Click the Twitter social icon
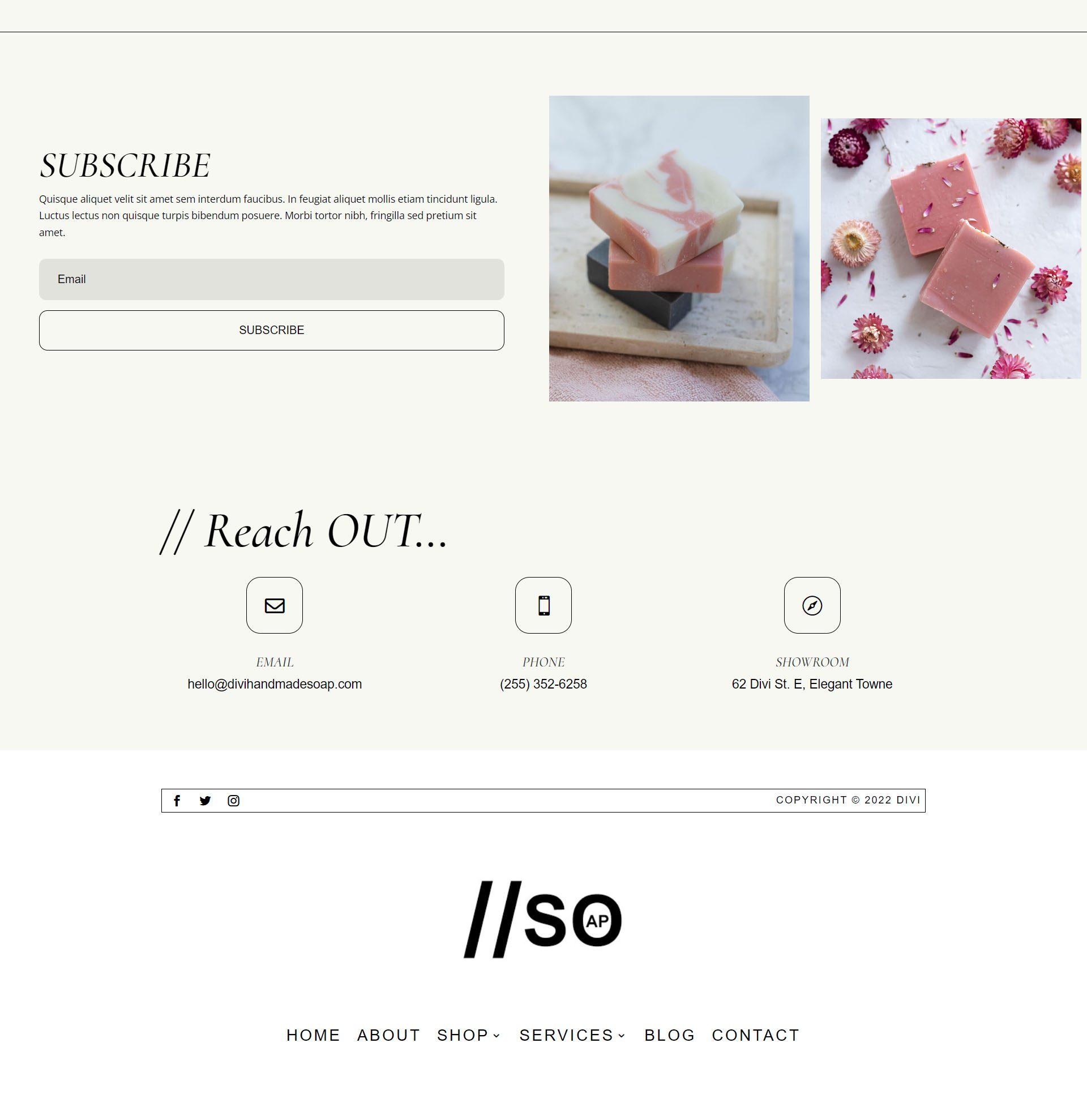The image size is (1087, 1120). [206, 800]
